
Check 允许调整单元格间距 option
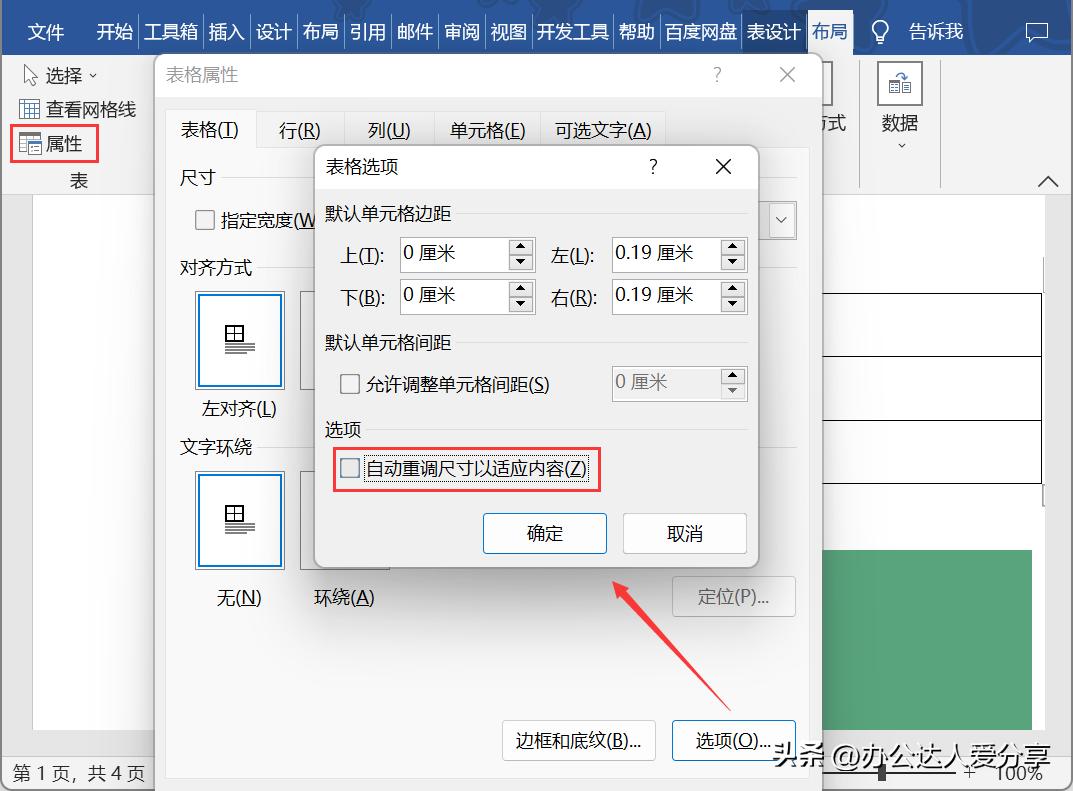[x=350, y=384]
